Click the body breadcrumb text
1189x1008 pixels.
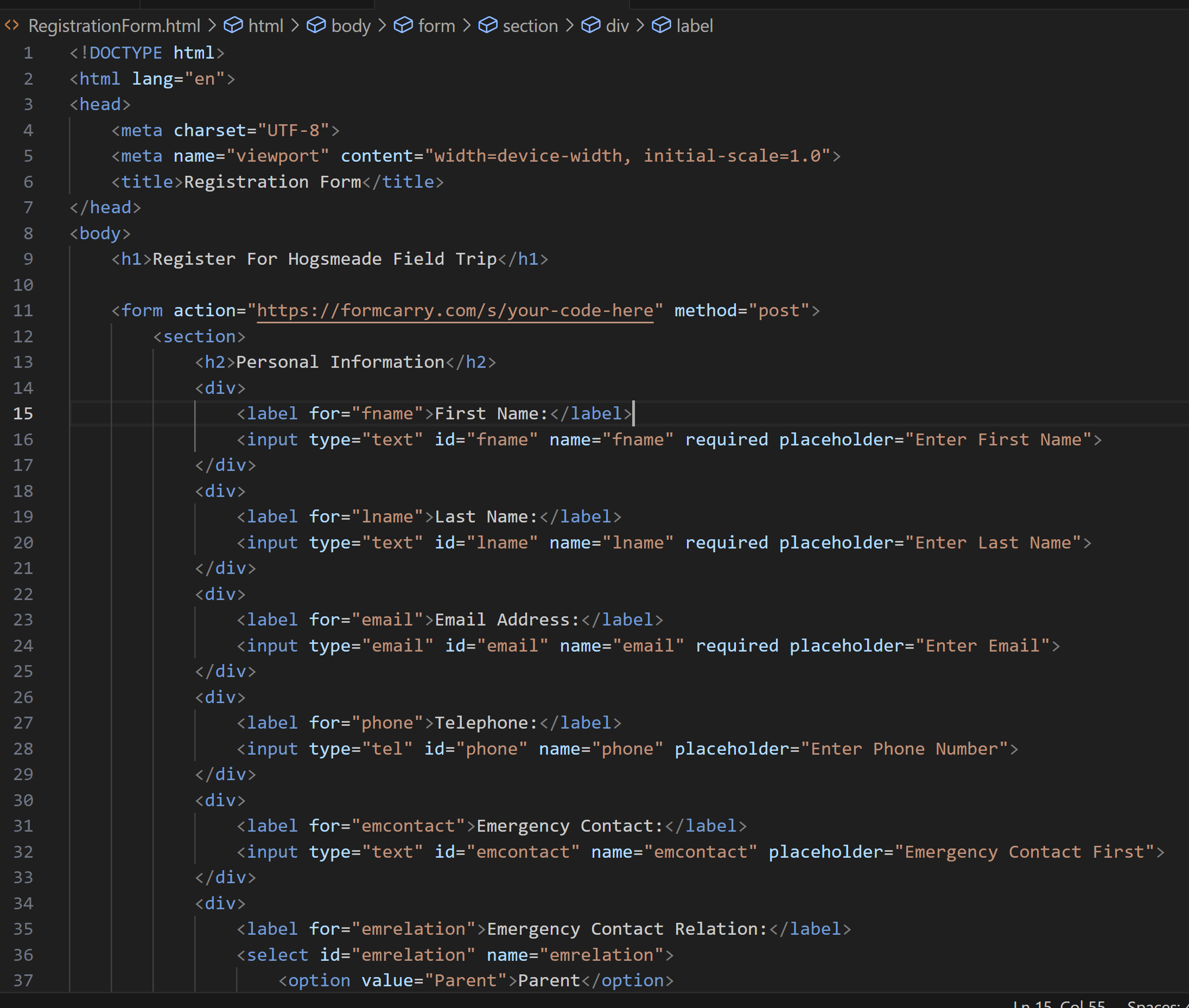point(351,25)
